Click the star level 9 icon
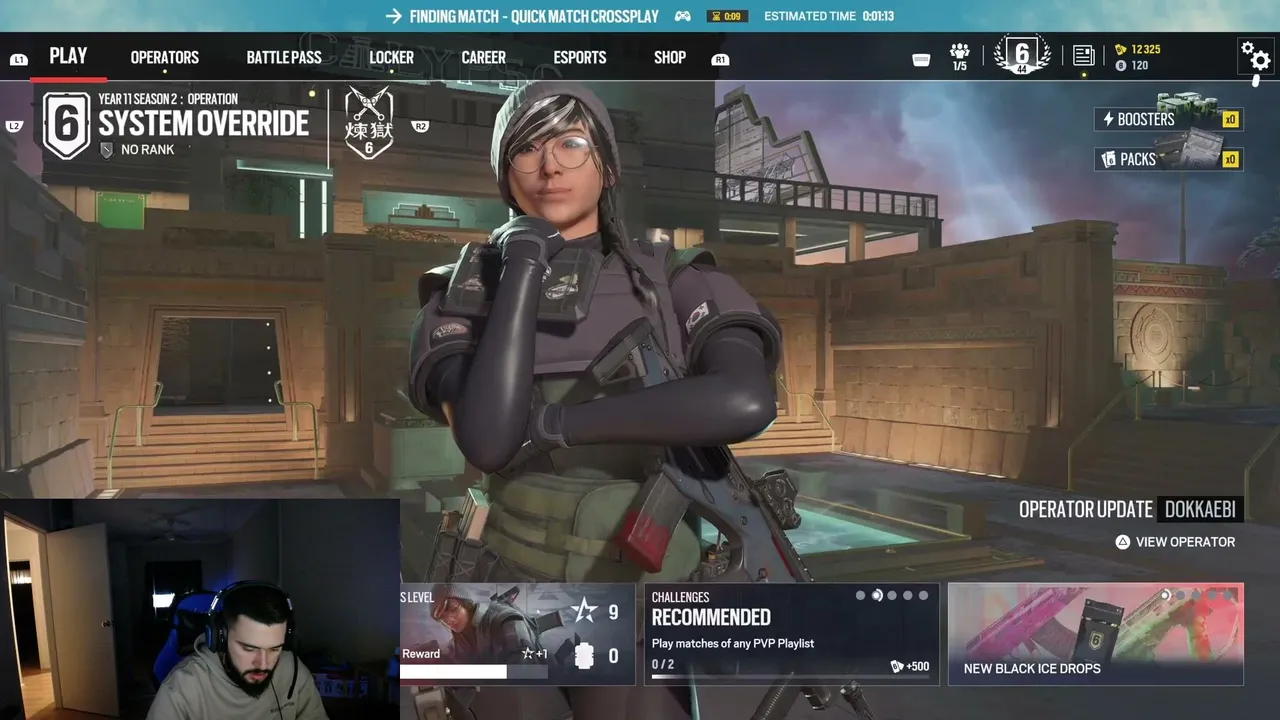The image size is (1280, 720). (585, 612)
